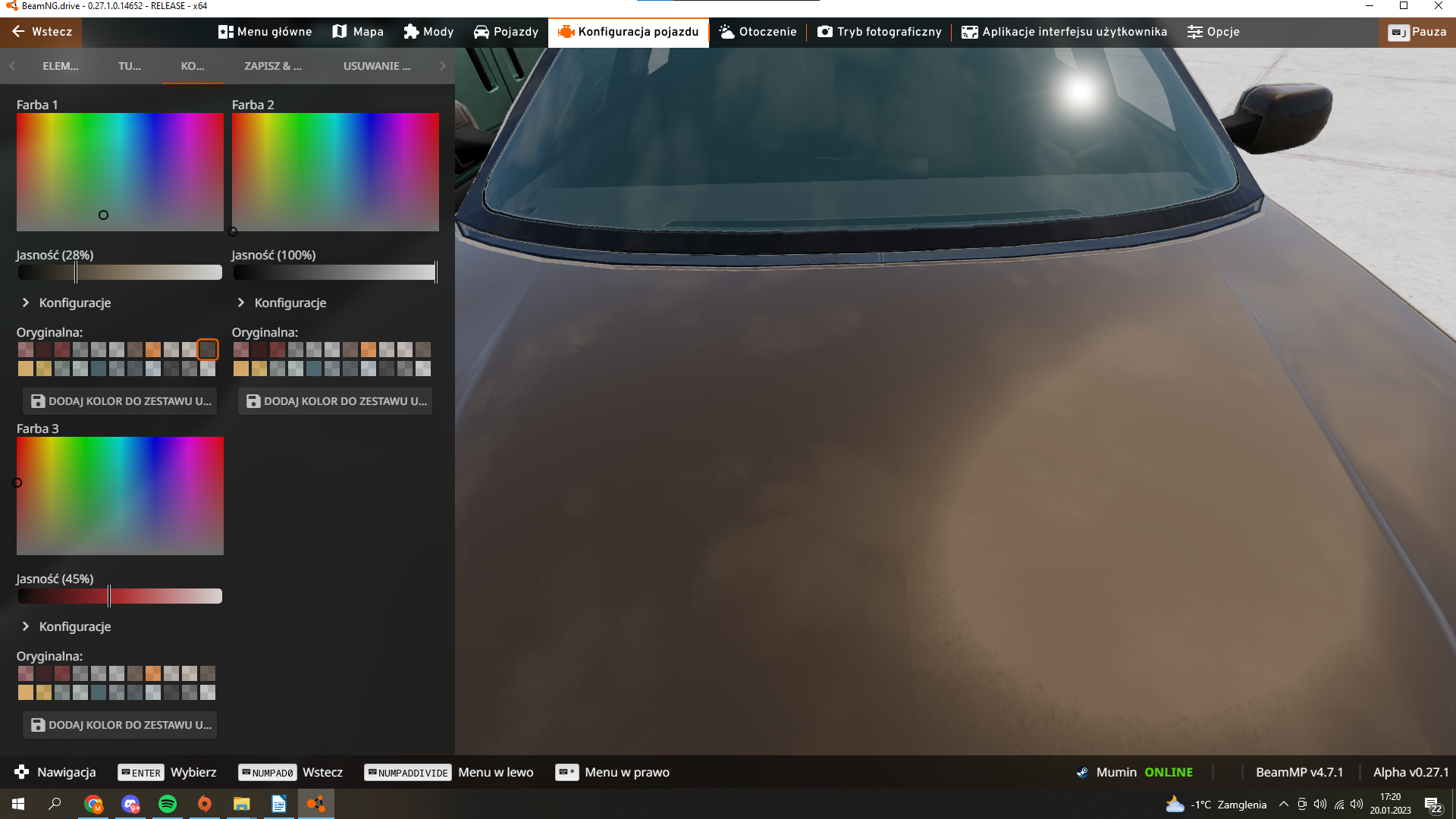Switch to the USUWANIE ... tab
This screenshot has height=819, width=1456.
point(377,66)
